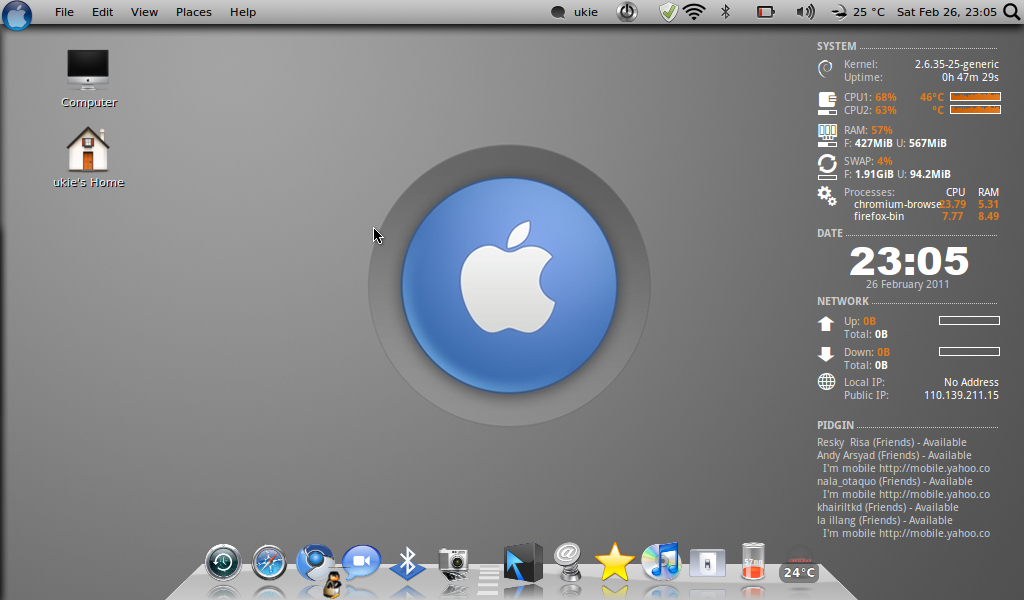
Task: Click the Local IP No Address text
Action: pos(970,382)
